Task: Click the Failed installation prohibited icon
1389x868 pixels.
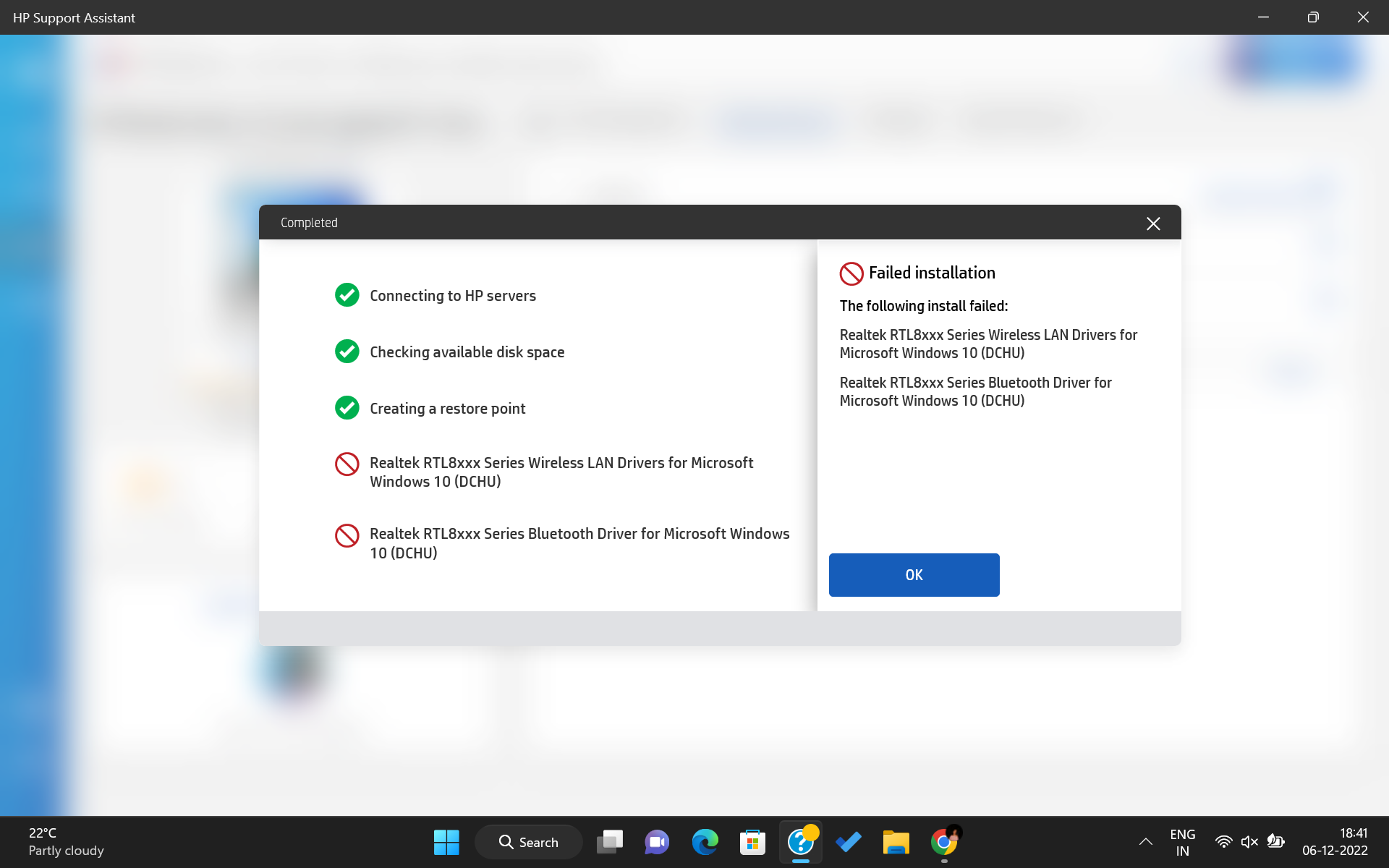Action: click(x=851, y=273)
